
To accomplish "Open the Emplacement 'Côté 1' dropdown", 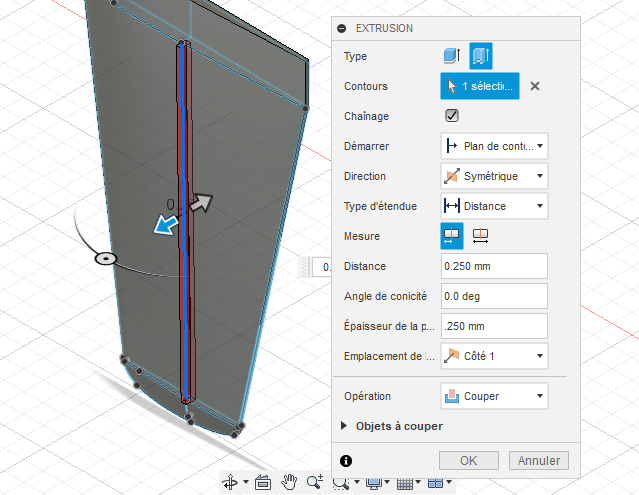I will tap(494, 356).
